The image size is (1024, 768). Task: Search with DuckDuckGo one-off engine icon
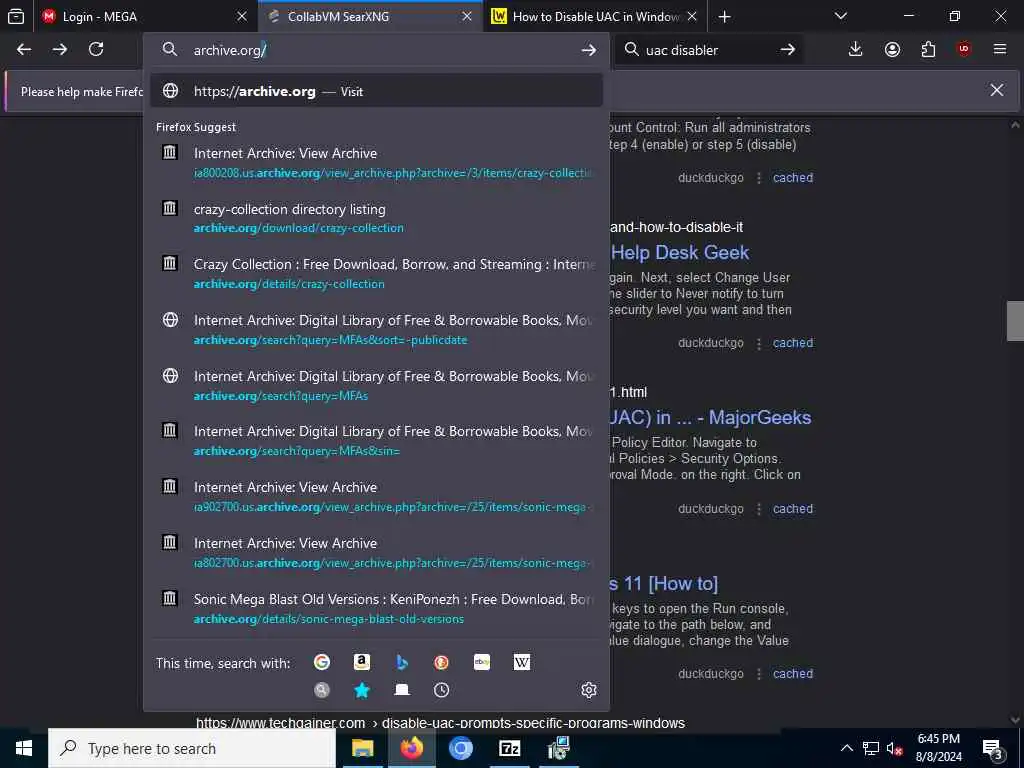click(x=441, y=662)
